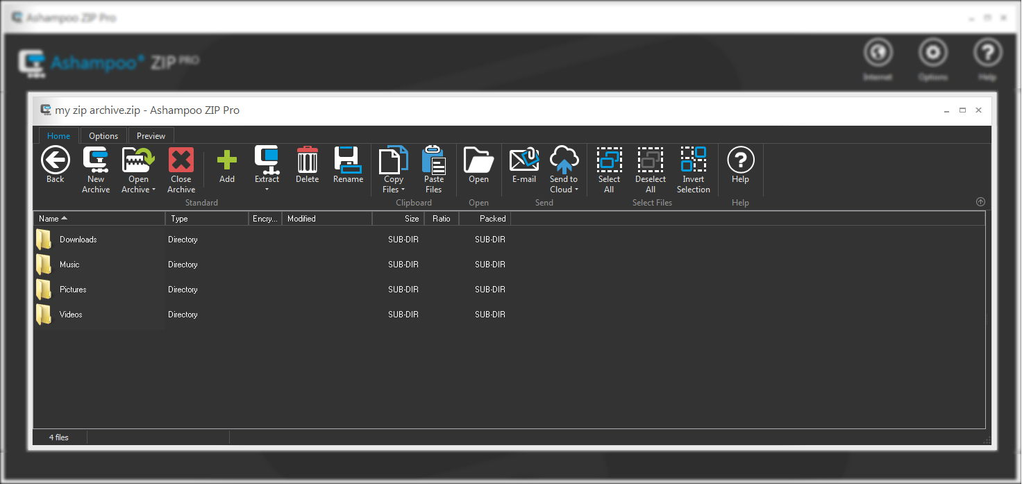Image resolution: width=1022 pixels, height=484 pixels.
Task: Click SUB-DIR packed value of Pictures row
Action: pos(490,289)
